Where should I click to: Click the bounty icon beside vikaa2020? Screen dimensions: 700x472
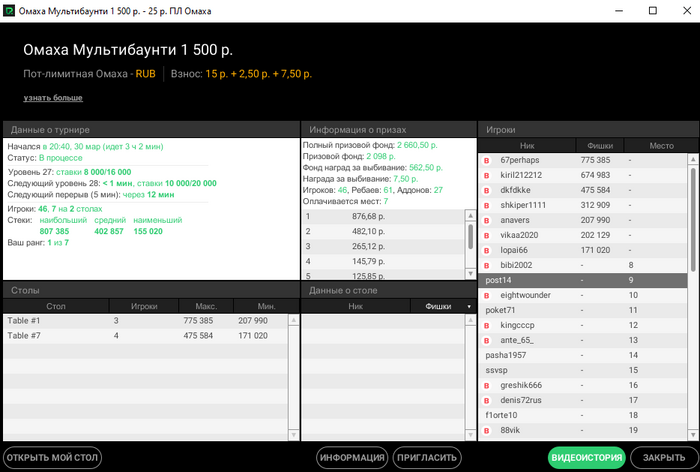[487, 235]
